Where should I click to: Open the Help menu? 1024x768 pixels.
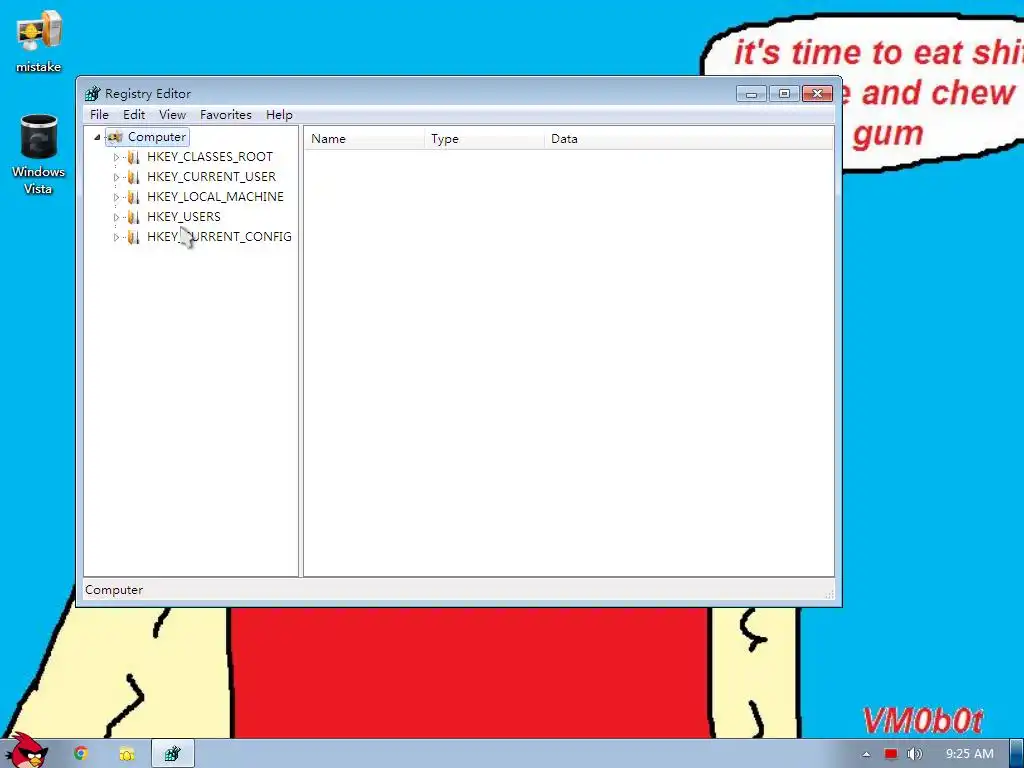point(279,115)
